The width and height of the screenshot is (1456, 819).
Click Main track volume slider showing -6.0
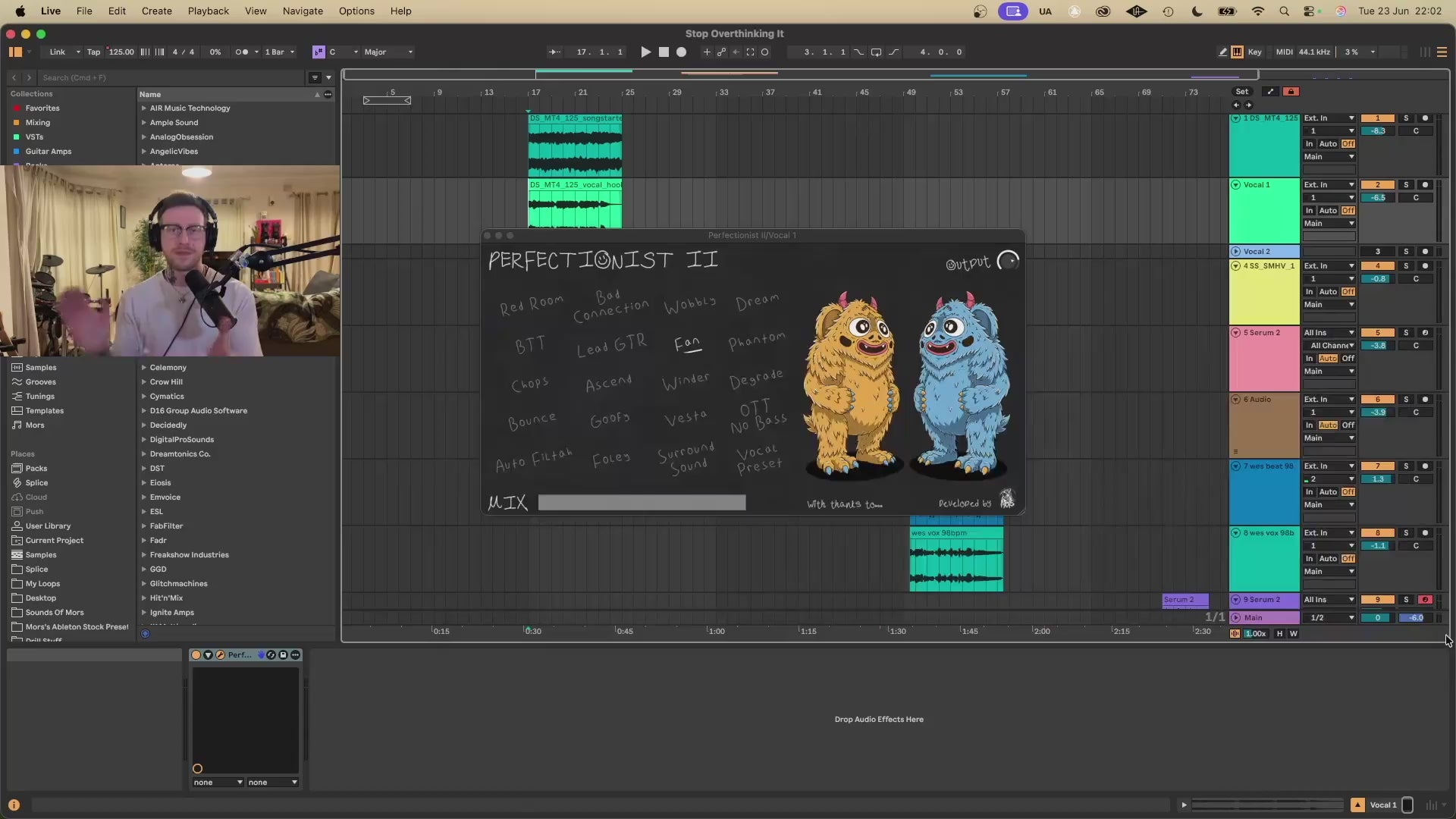(1415, 618)
